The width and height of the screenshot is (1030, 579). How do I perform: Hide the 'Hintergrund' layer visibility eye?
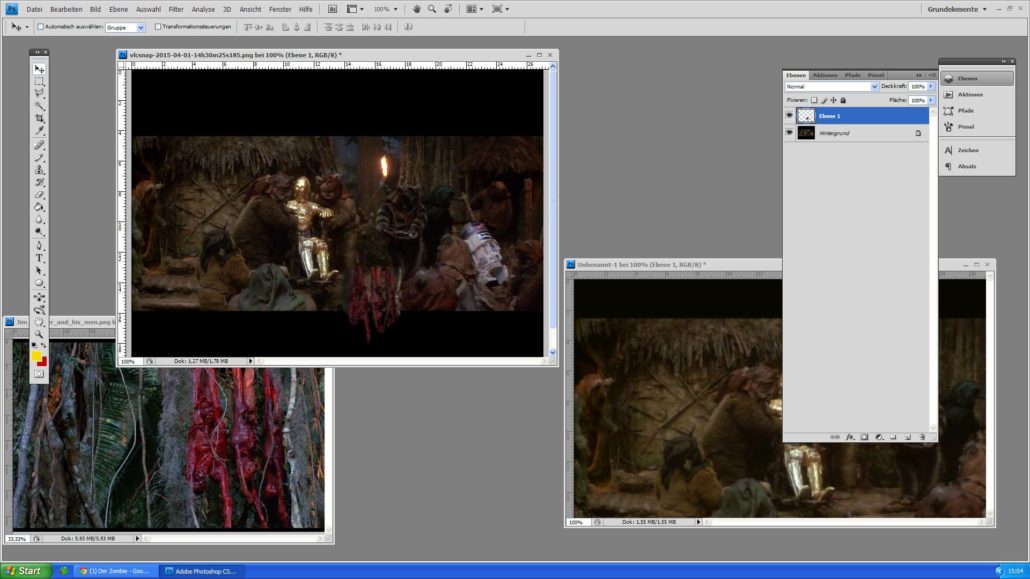point(790,133)
